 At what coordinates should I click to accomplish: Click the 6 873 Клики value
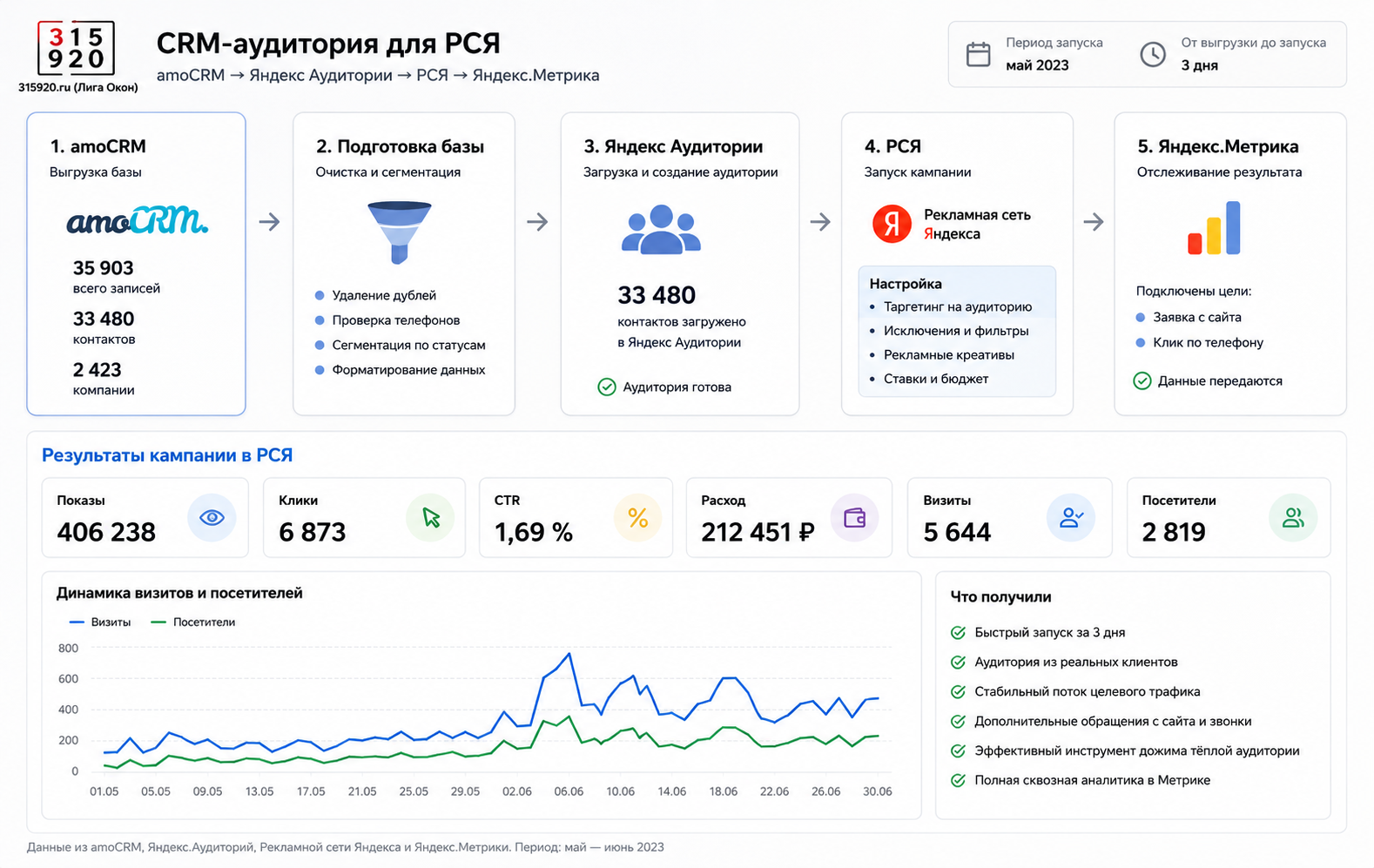312,532
